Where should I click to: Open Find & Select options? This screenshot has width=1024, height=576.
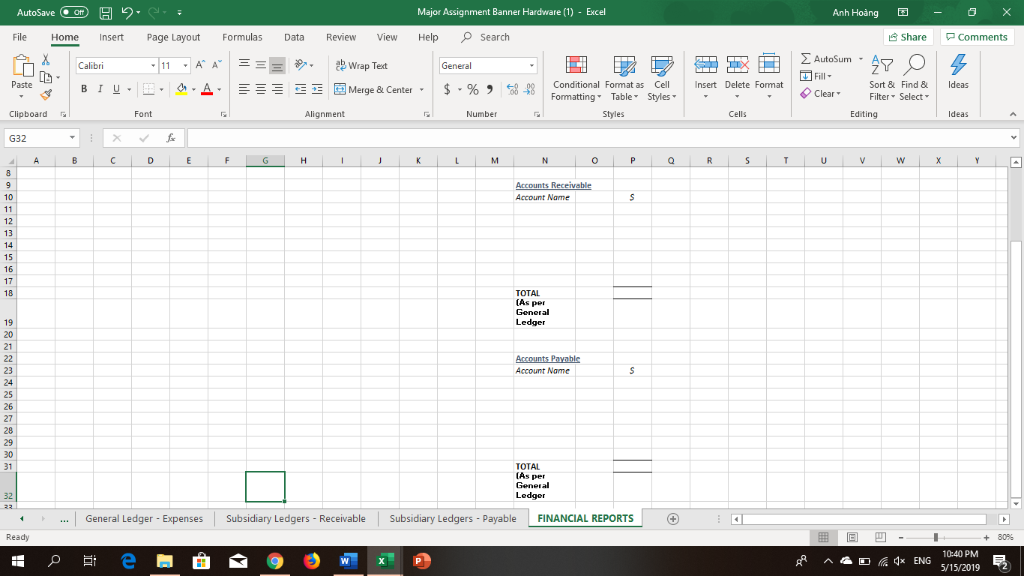point(914,78)
